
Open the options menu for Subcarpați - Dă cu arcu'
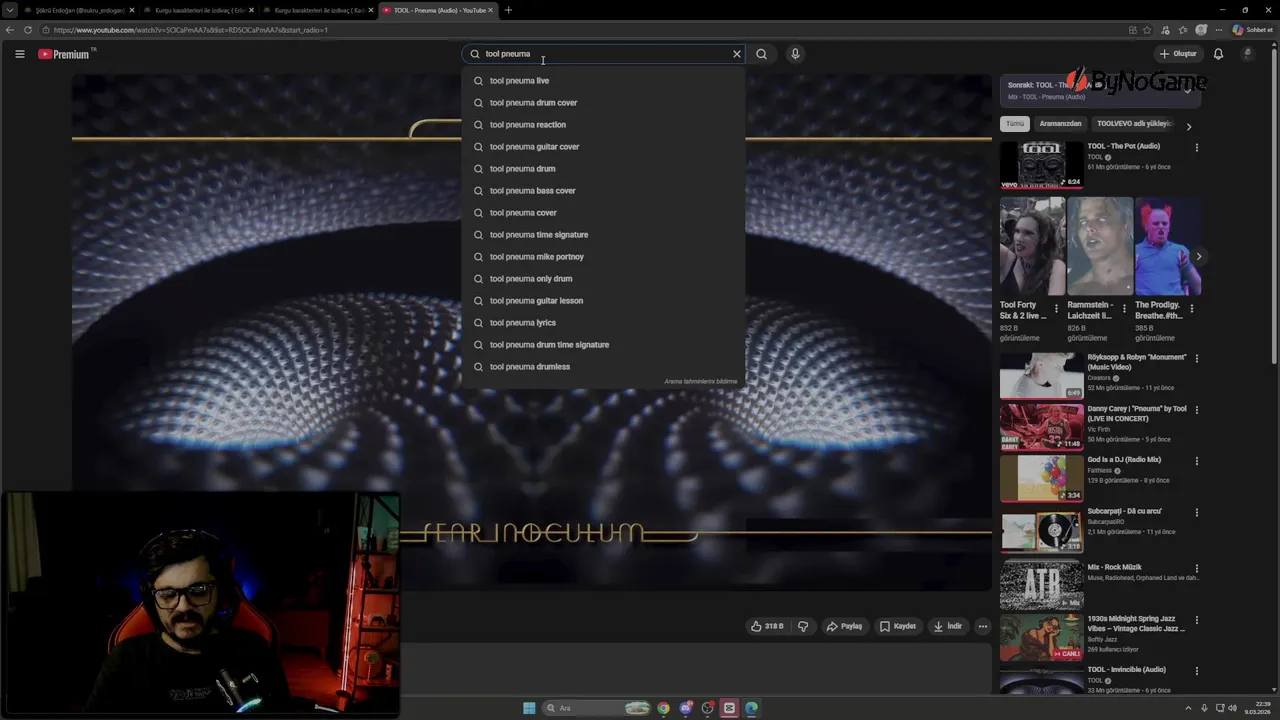point(1196,513)
